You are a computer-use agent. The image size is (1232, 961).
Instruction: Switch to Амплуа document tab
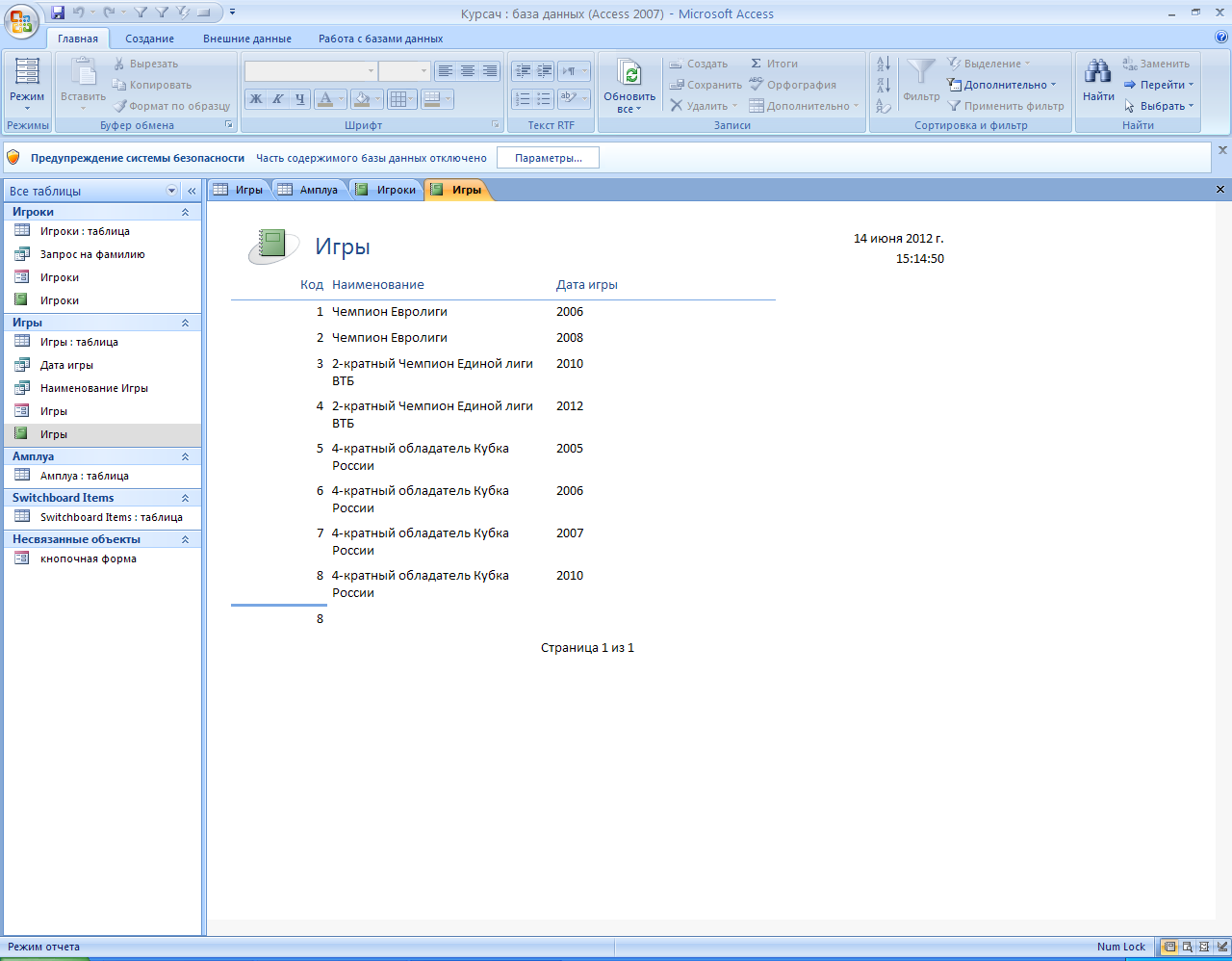click(309, 190)
